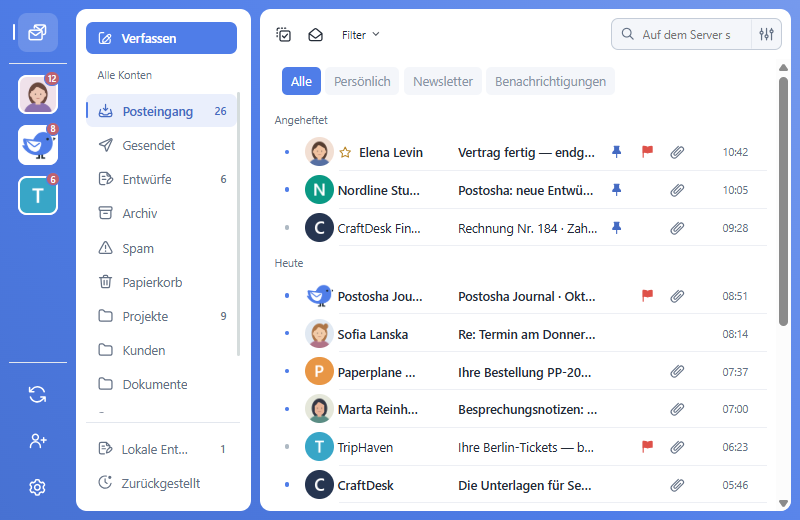Image resolution: width=800 pixels, height=520 pixels.
Task: Click the attachment paperclip on Elena Levin's message
Action: point(677,152)
